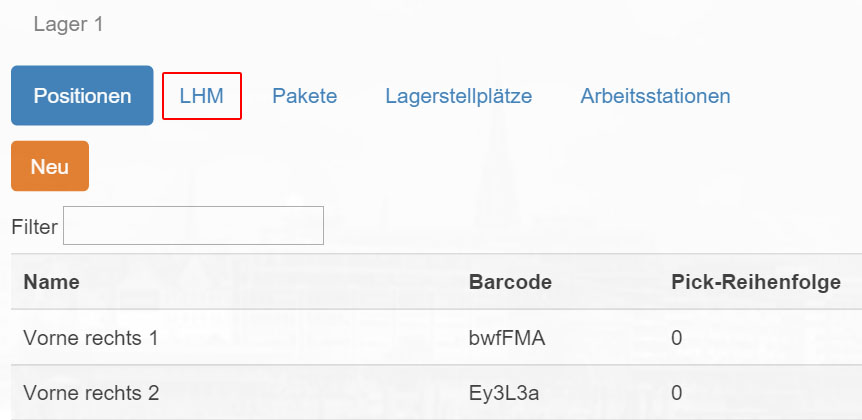
Task: Sort table by Name column header
Action: pyautogui.click(x=52, y=282)
